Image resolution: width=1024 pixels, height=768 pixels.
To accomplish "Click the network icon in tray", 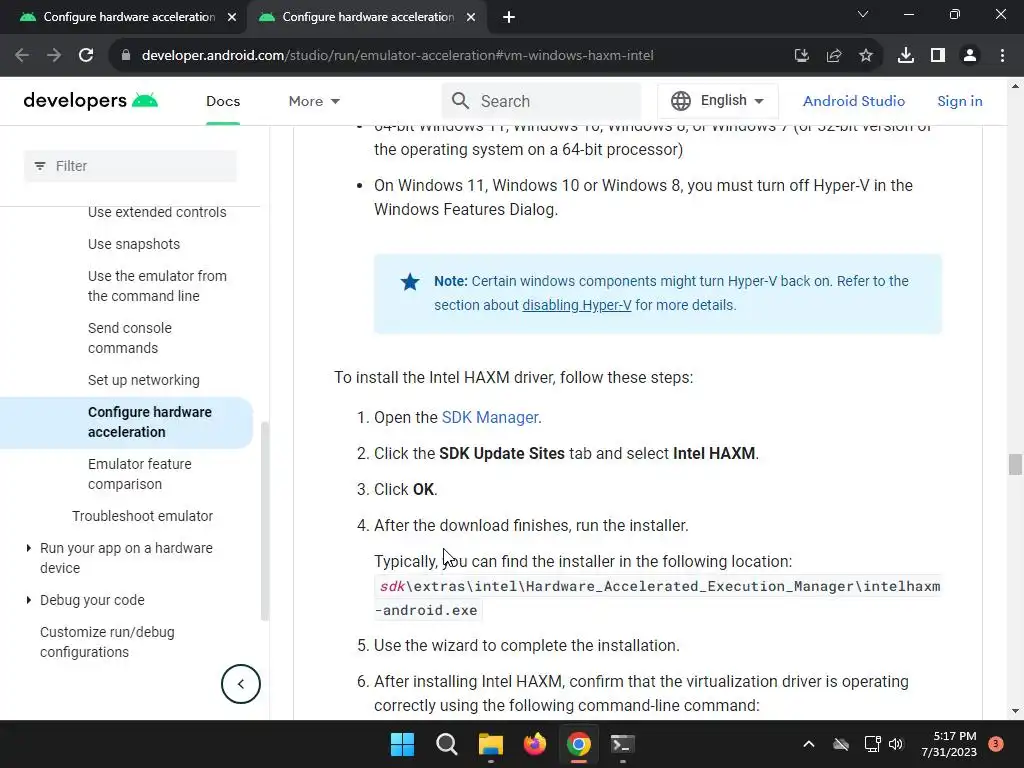I will tap(872, 744).
